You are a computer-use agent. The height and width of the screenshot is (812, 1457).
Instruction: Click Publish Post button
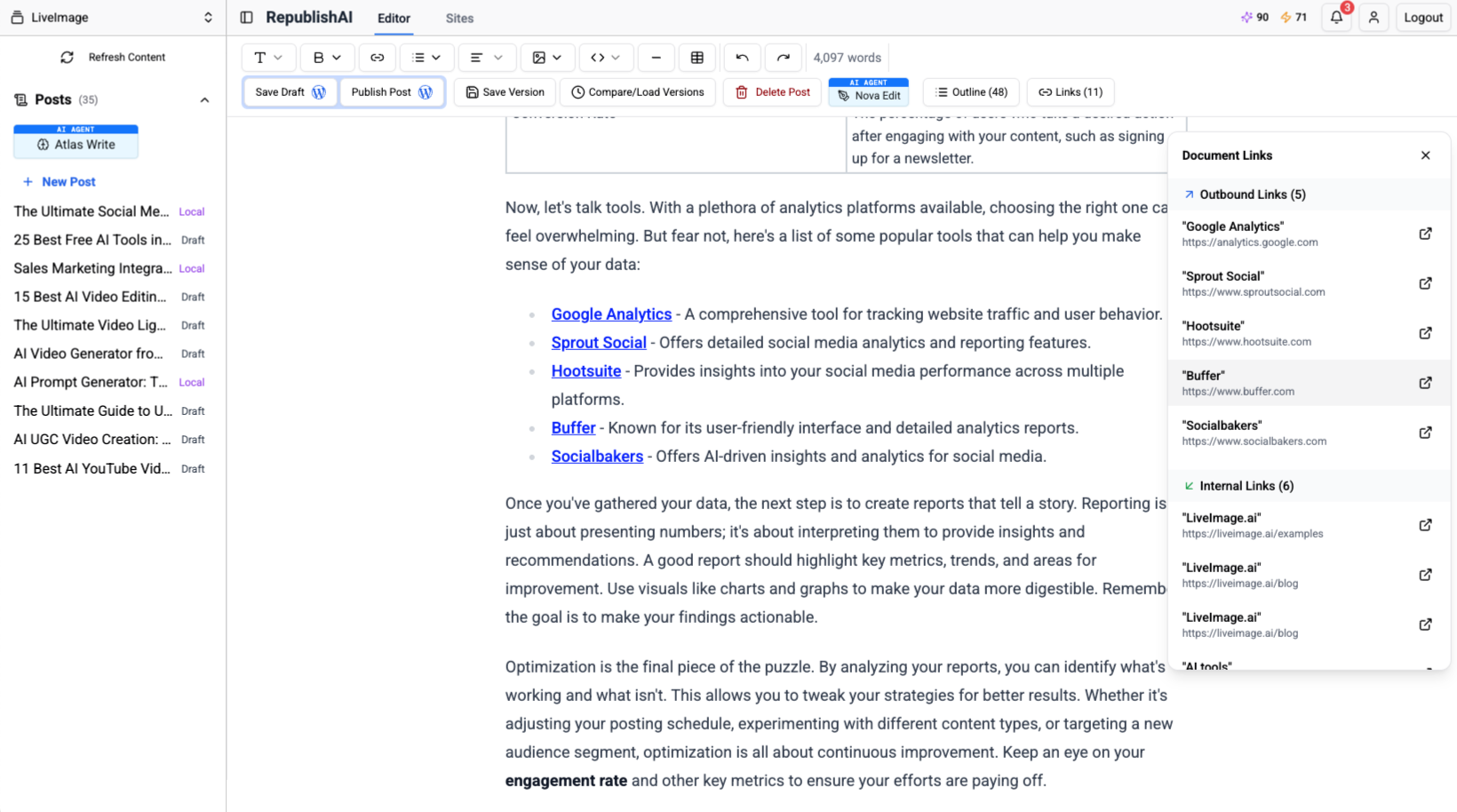[x=392, y=92]
